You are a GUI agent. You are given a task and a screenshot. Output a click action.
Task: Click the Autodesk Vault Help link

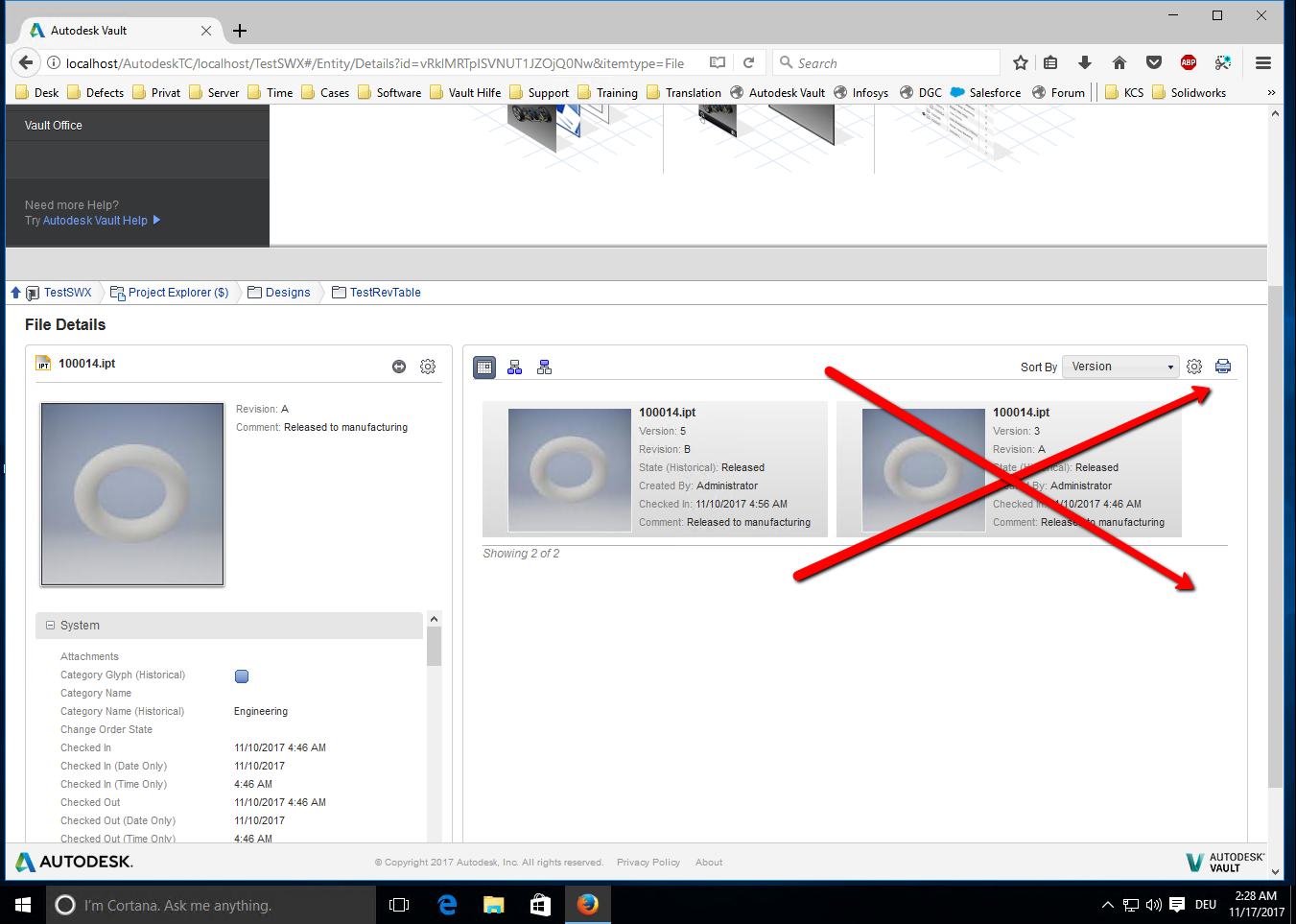tap(95, 221)
